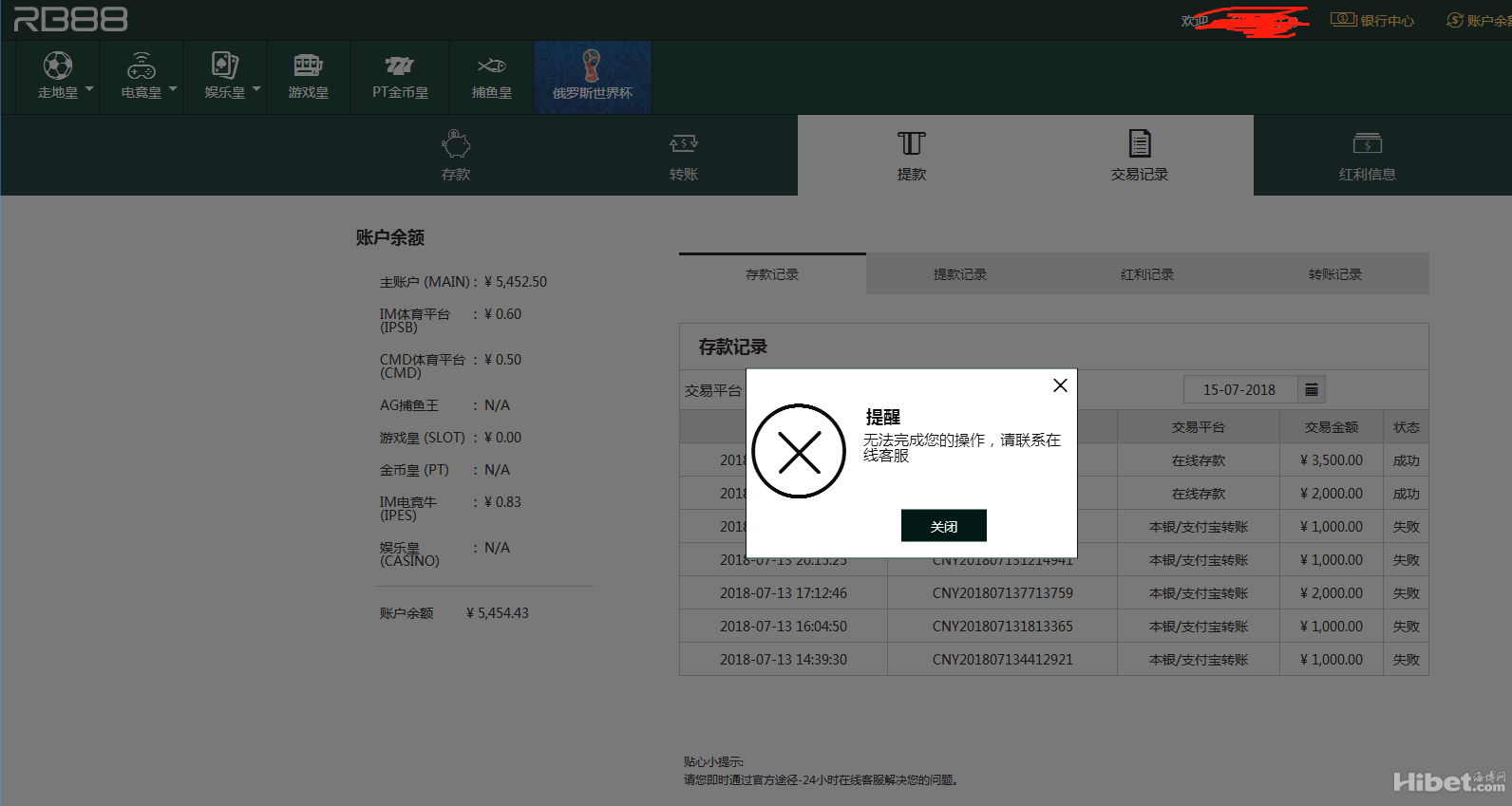Viewport: 1512px width, 806px height.
Task: Expand the 娱乐皇 dropdown arrow
Action: pyautogui.click(x=256, y=89)
